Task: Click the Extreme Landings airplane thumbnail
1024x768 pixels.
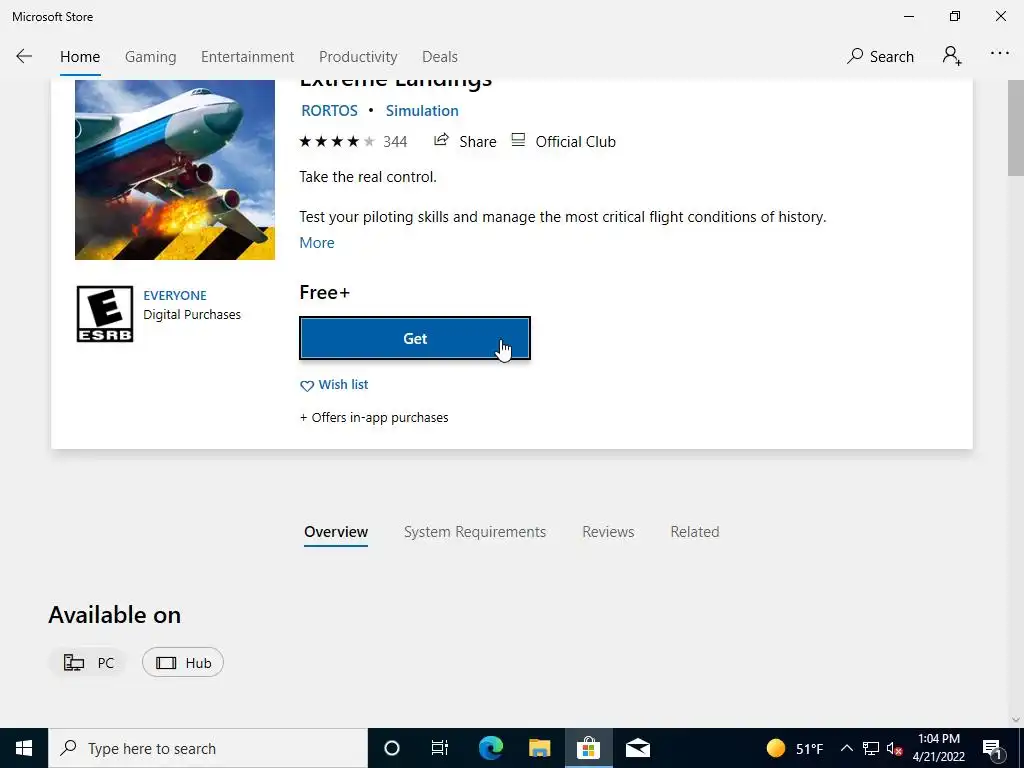Action: click(x=175, y=170)
